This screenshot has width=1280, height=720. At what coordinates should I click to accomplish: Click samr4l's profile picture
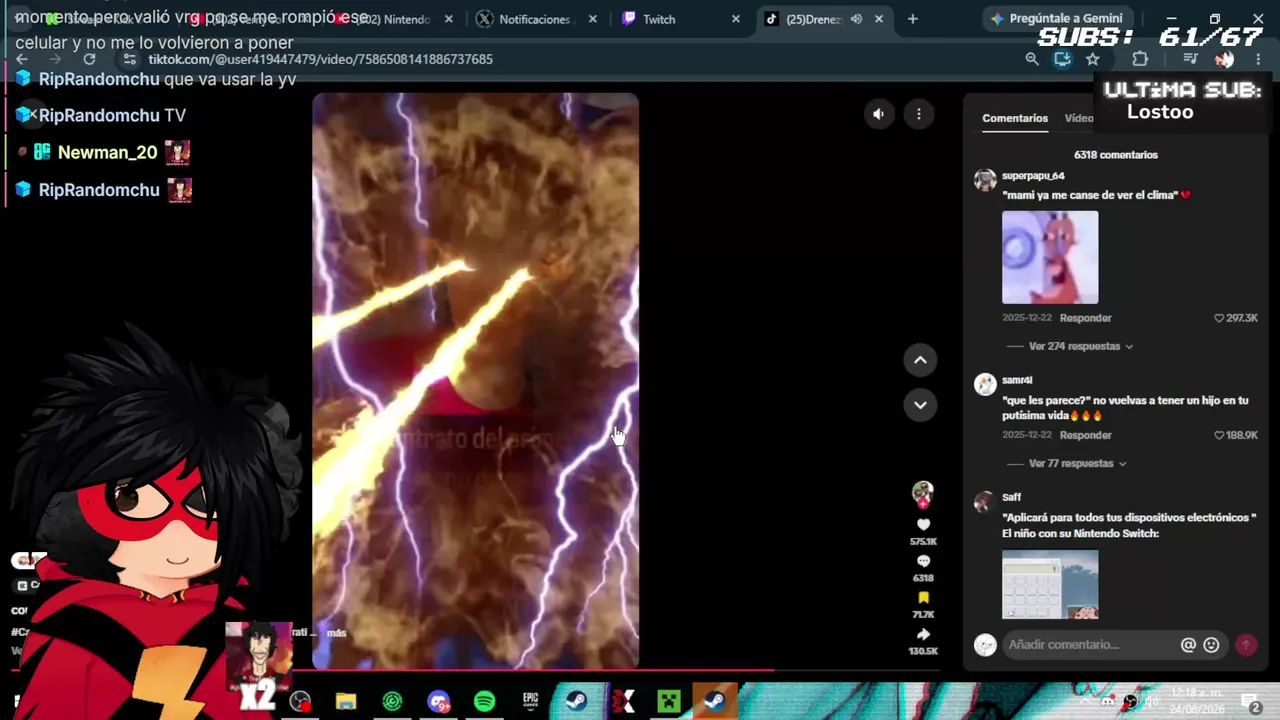pos(985,384)
